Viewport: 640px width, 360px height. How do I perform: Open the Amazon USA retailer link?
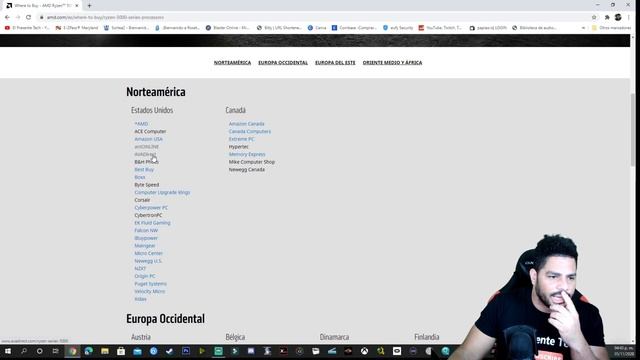coord(149,139)
